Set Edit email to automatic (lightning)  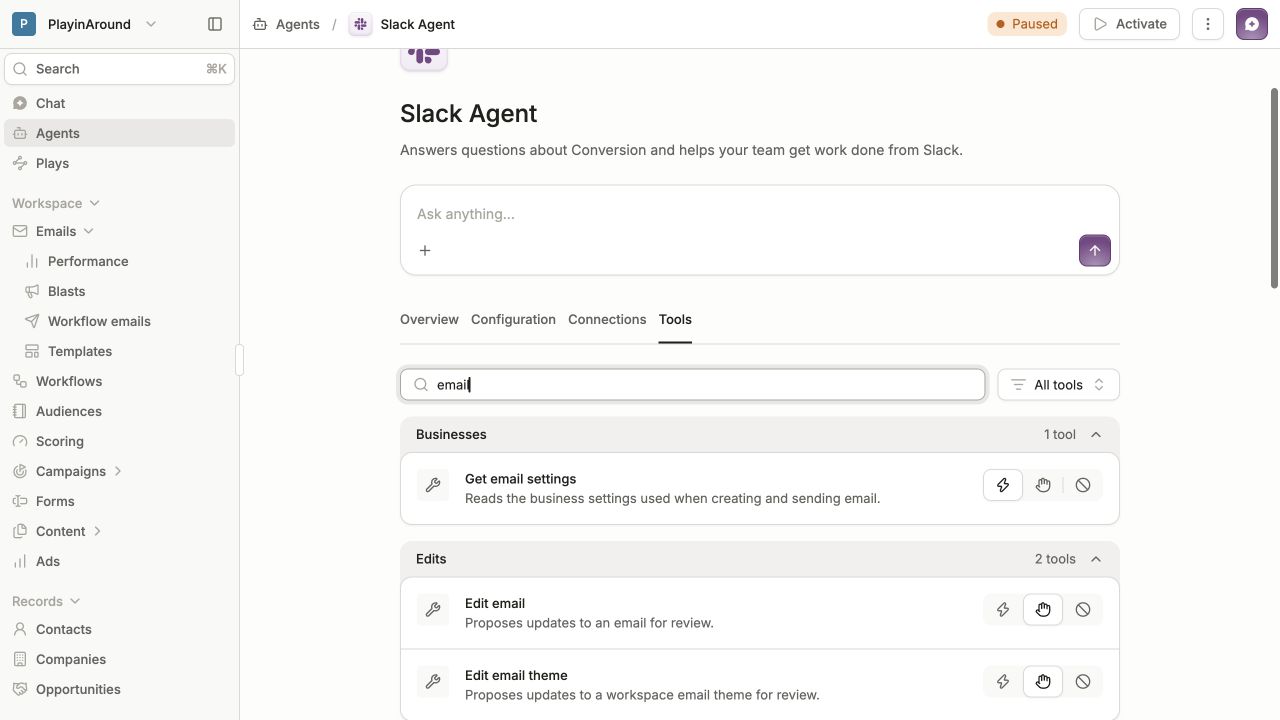[x=1003, y=609]
